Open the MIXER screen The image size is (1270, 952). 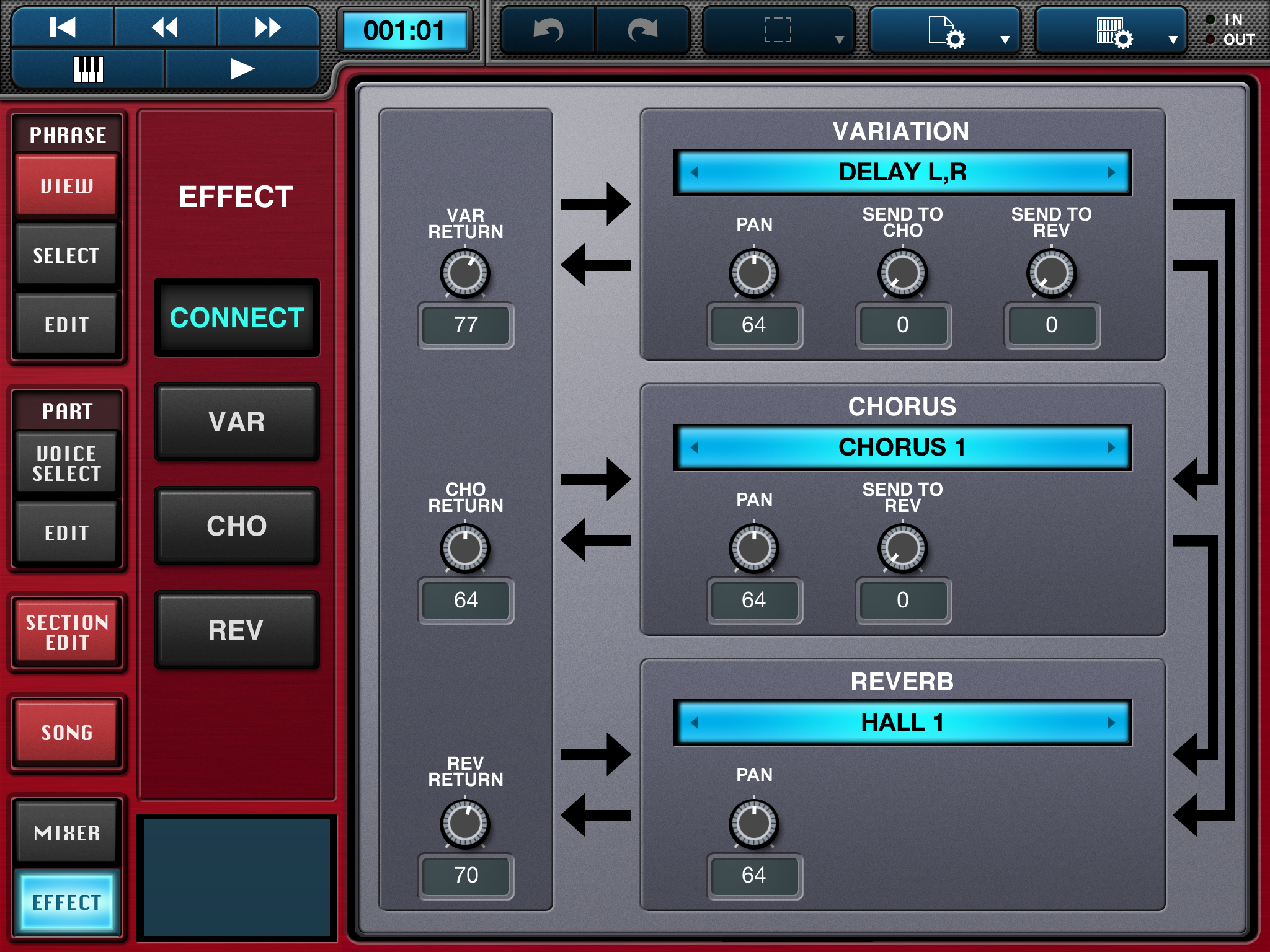tap(67, 832)
